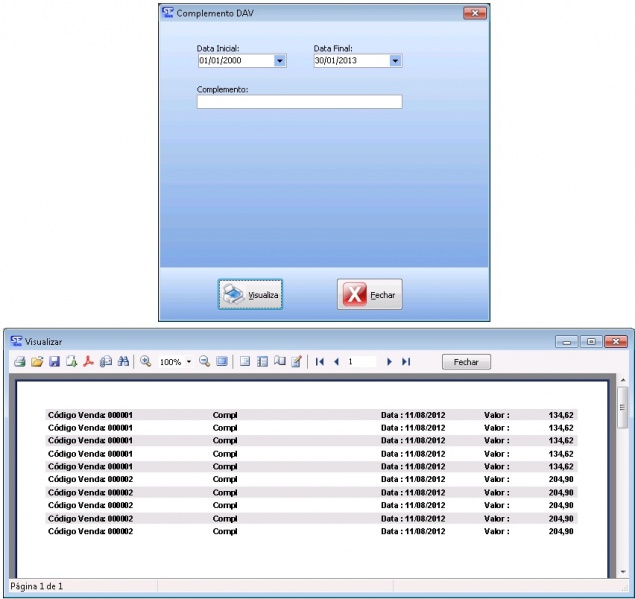Open report file with folder icon
The height and width of the screenshot is (599, 635).
(37, 362)
